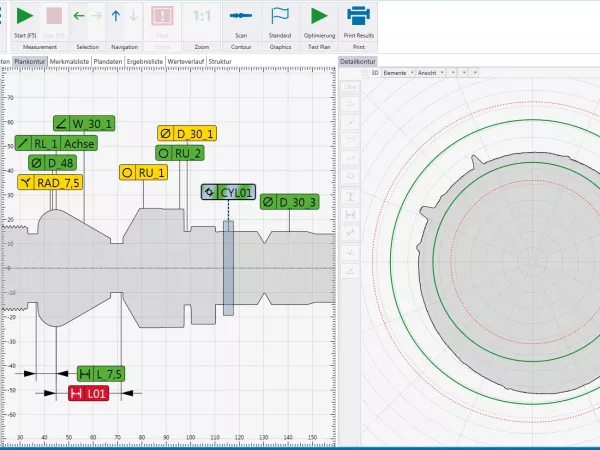The height and width of the screenshot is (450, 600).
Task: Click the Print Results printer icon
Action: (x=357, y=17)
